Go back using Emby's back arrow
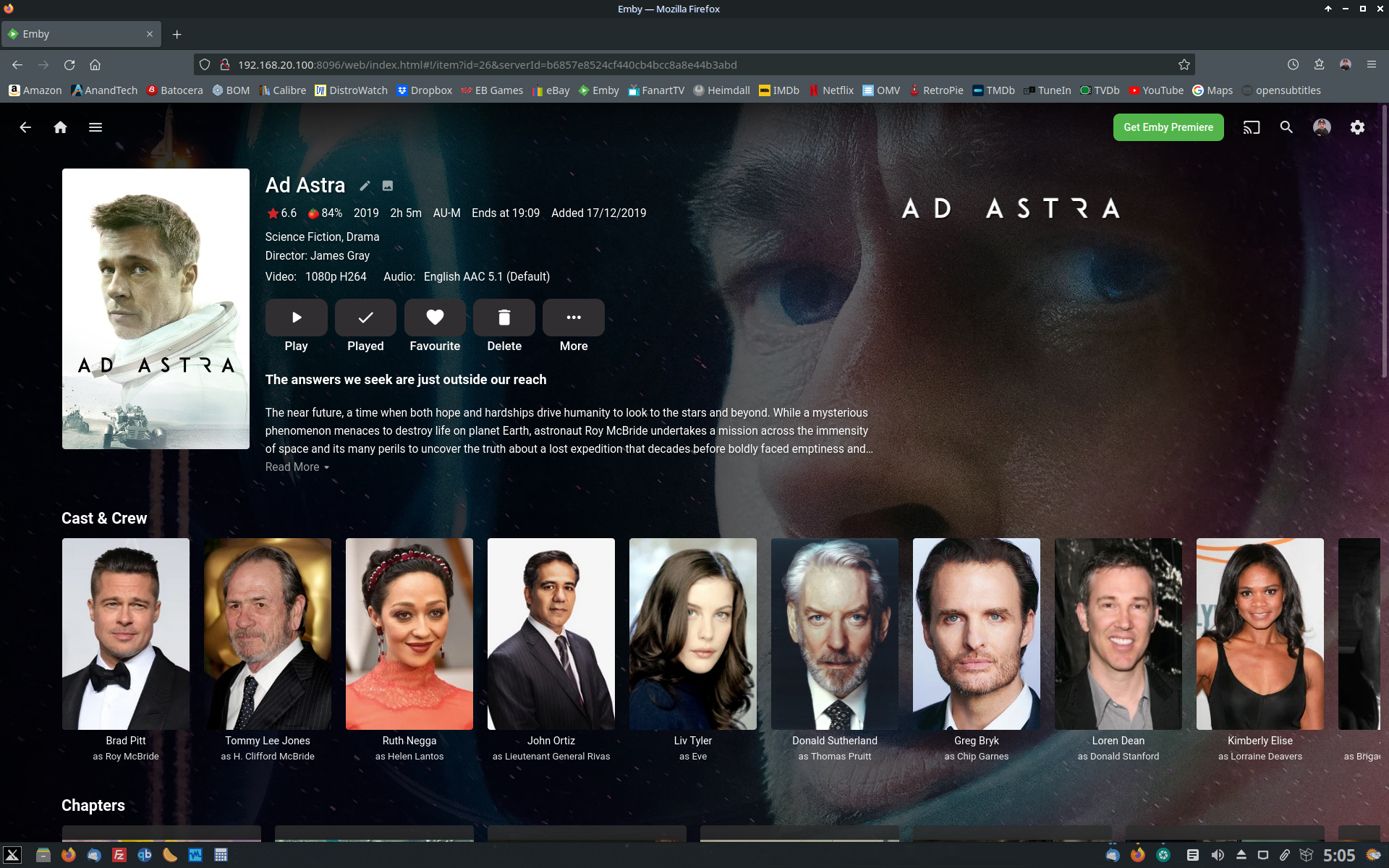 (25, 127)
